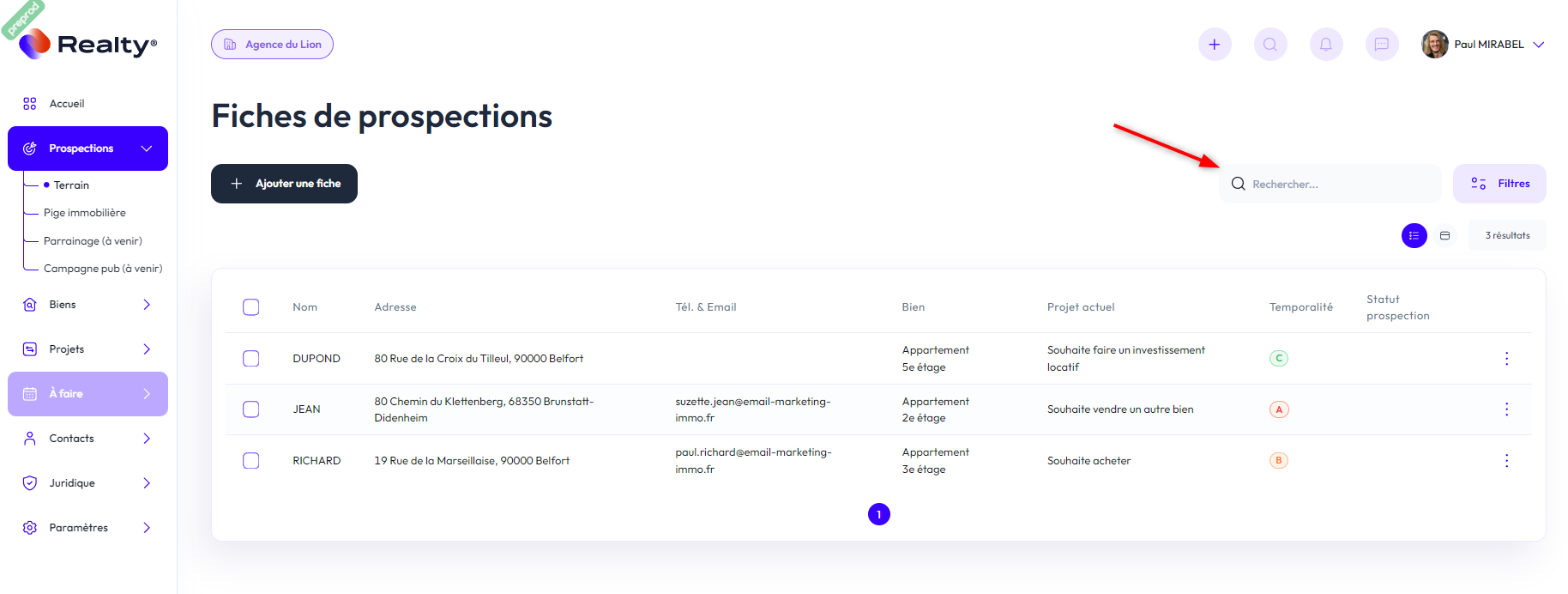Click Ajouter une fiche button

pos(284,184)
